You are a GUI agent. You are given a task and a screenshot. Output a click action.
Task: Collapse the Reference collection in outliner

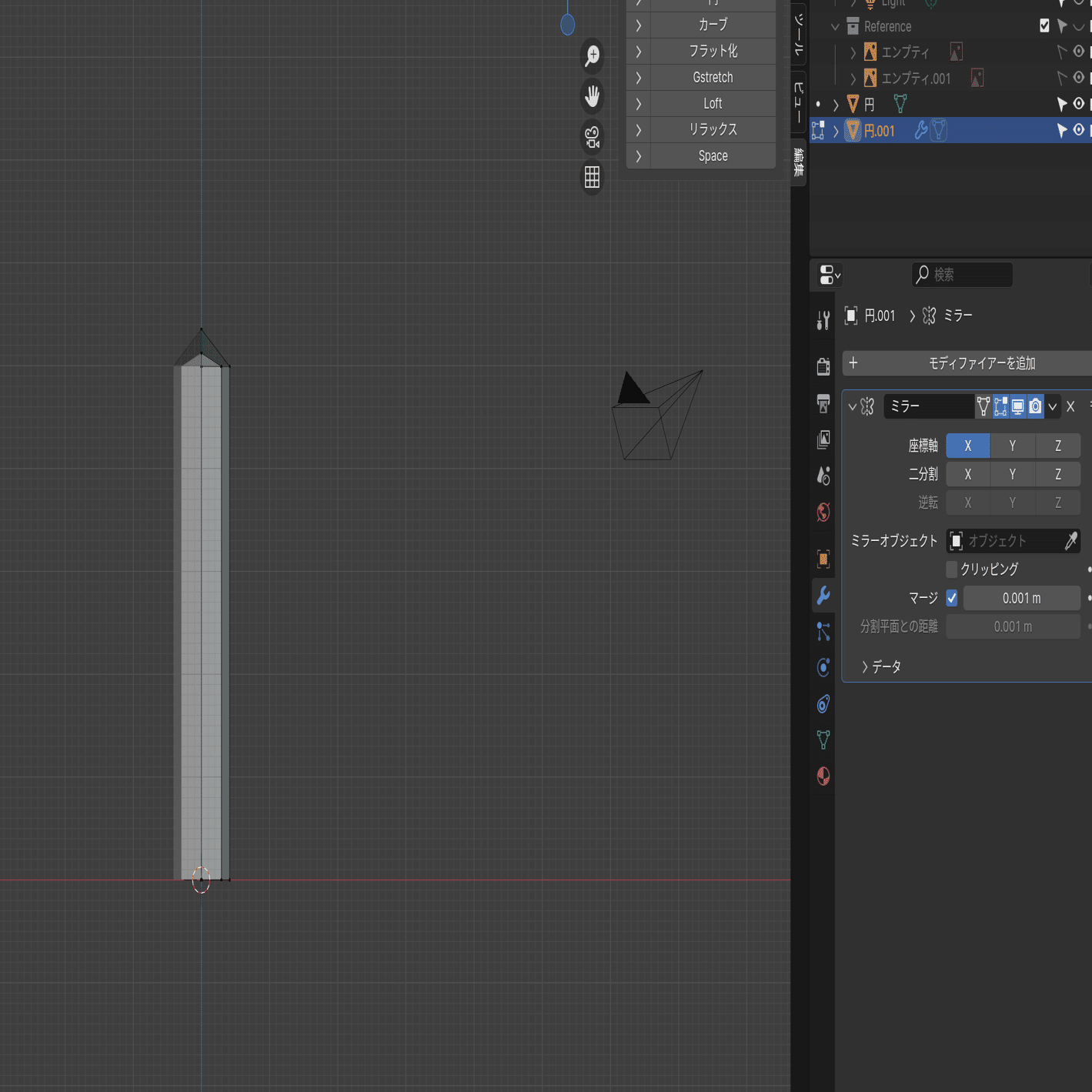(835, 27)
